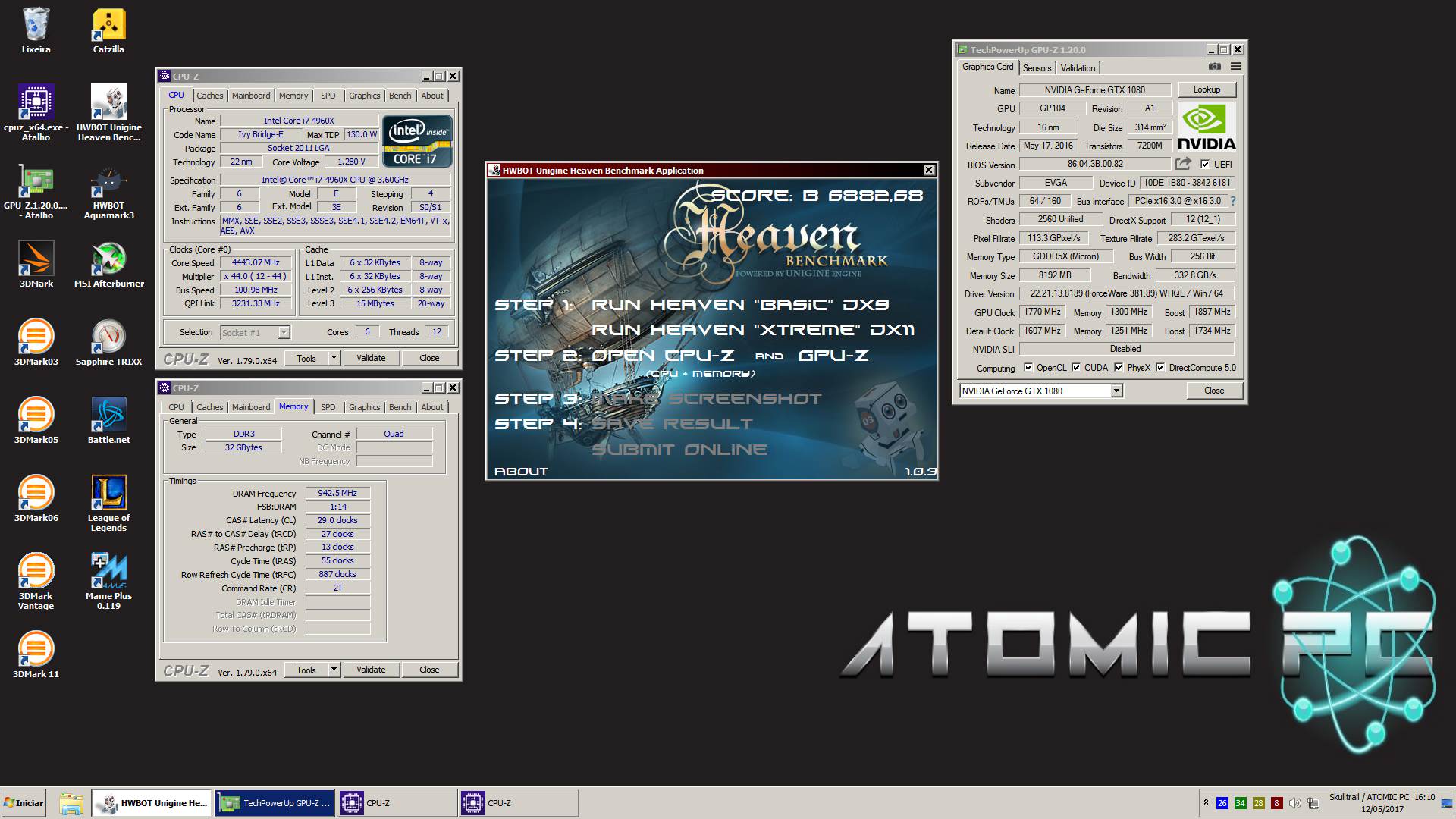Open the 3DMark03 desktop shortcut

point(36,342)
